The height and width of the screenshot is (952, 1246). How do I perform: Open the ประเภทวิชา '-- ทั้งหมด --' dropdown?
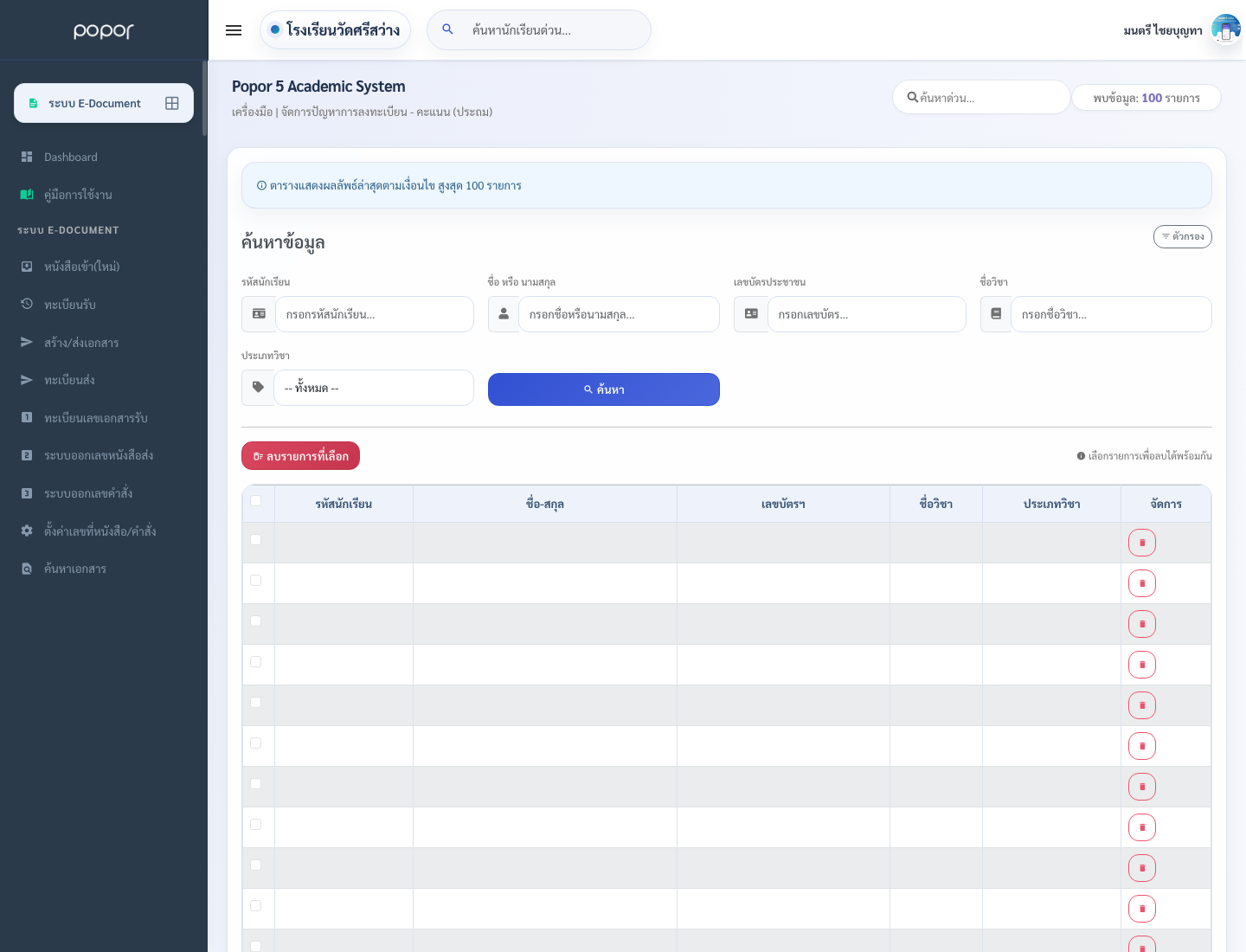coord(374,388)
